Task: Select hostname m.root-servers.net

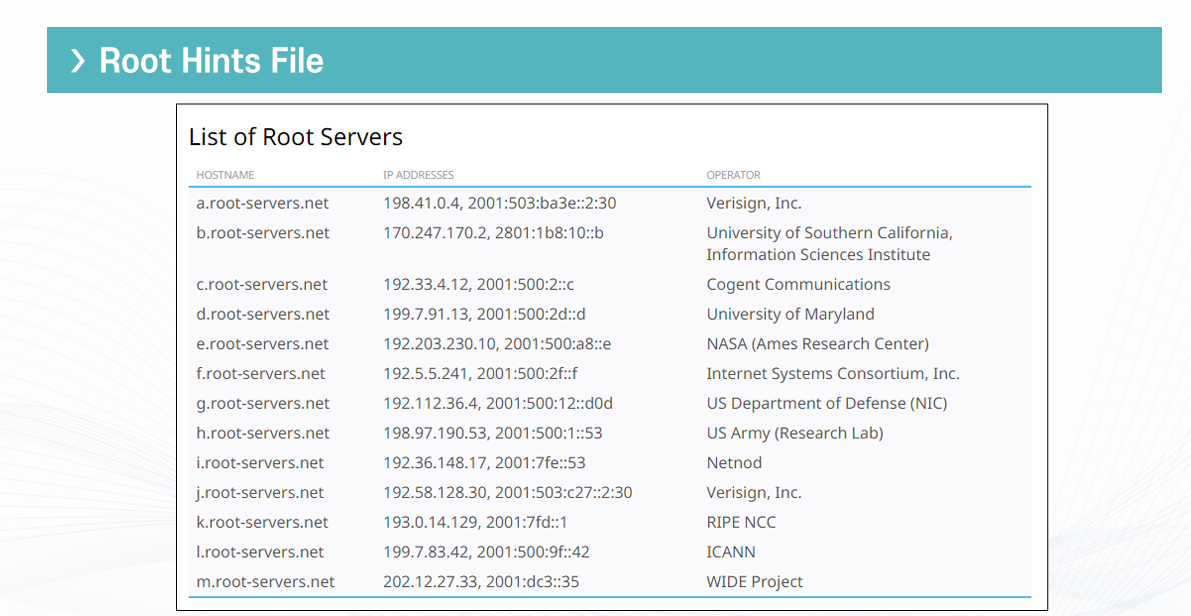Action: (265, 581)
